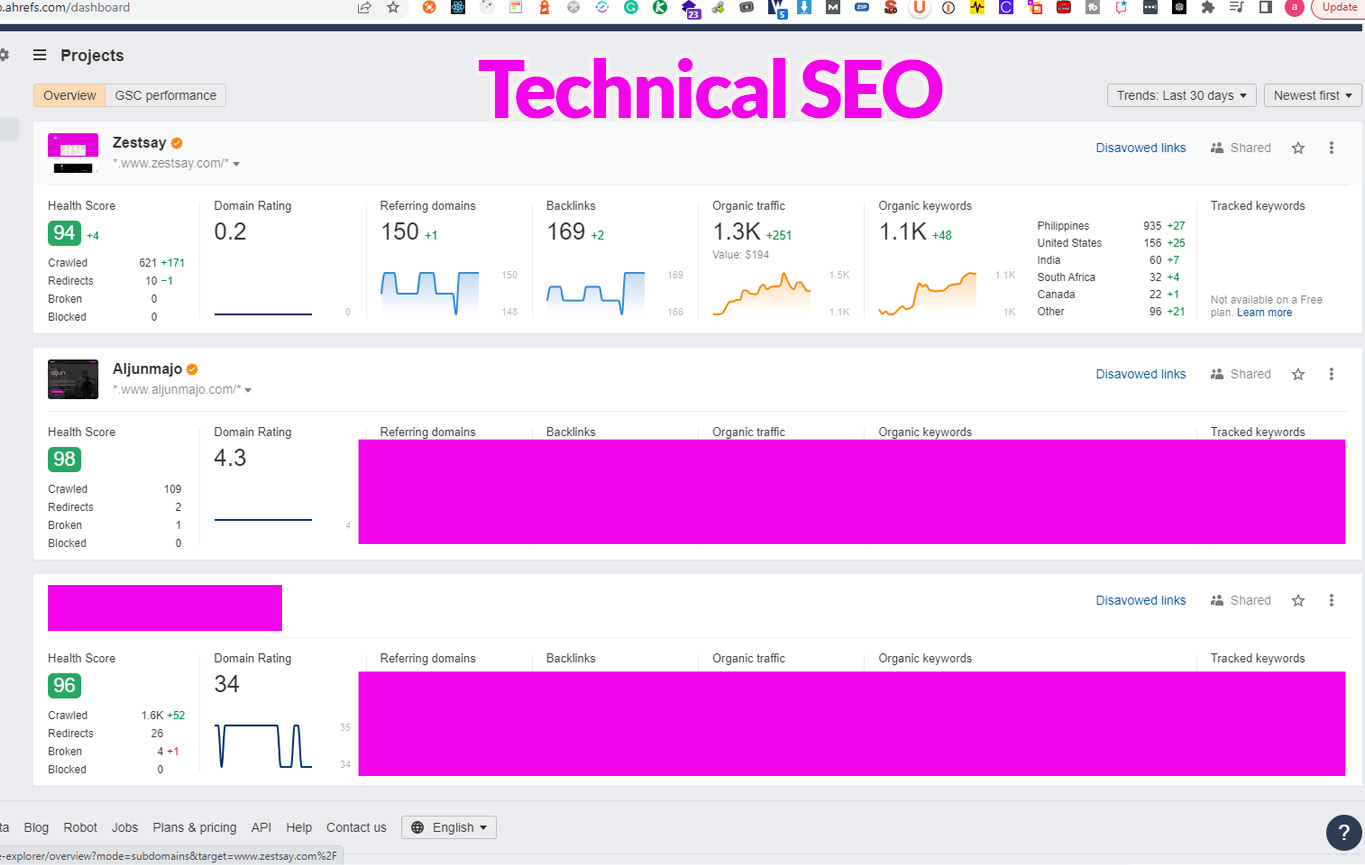Open the browser media controls icon
1365x865 pixels.
click(1237, 7)
